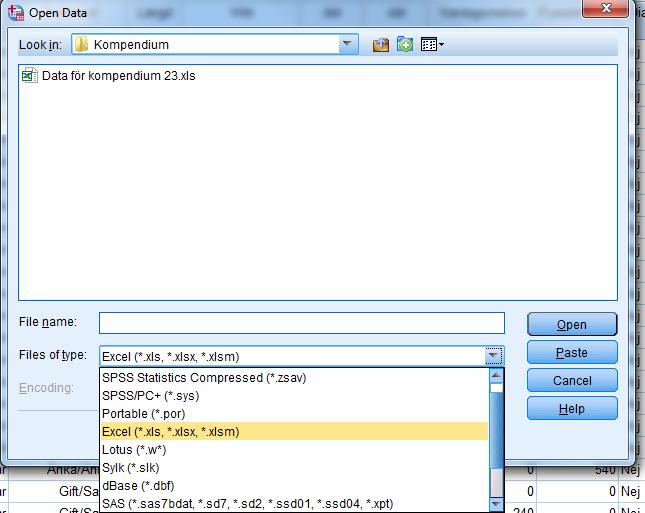Click the Open button
The width and height of the screenshot is (645, 513).
[x=572, y=325]
